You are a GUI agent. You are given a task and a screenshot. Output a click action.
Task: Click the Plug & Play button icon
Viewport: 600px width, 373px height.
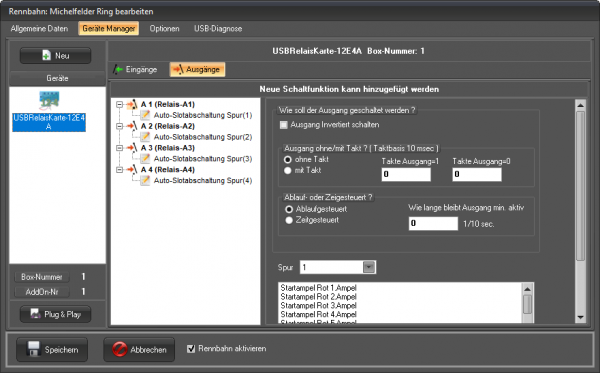pyautogui.click(x=36, y=314)
